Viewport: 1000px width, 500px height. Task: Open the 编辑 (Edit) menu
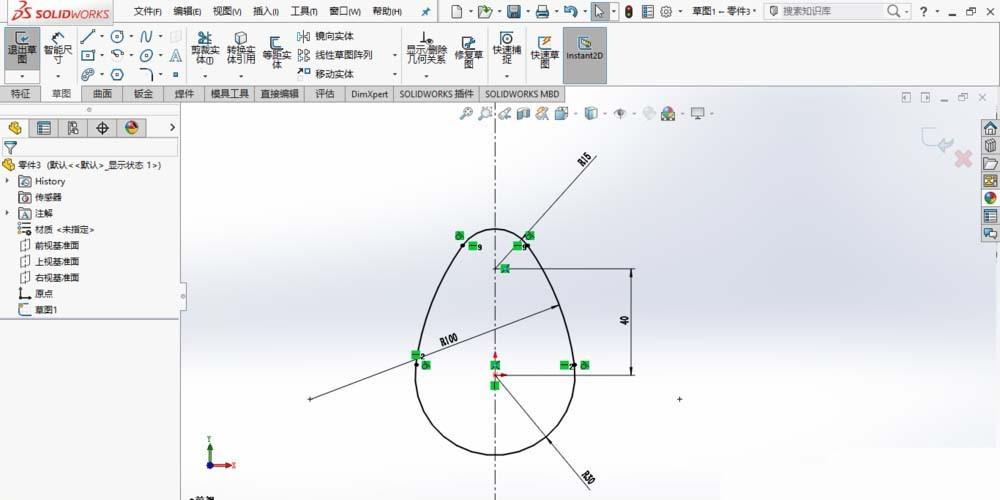(x=187, y=11)
